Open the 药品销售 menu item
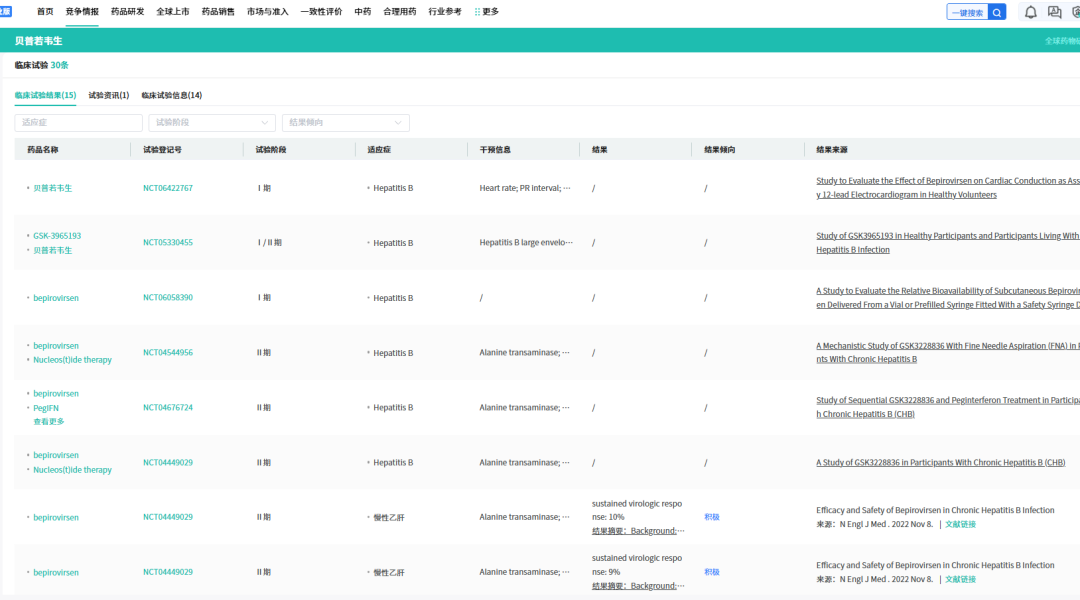 point(218,12)
